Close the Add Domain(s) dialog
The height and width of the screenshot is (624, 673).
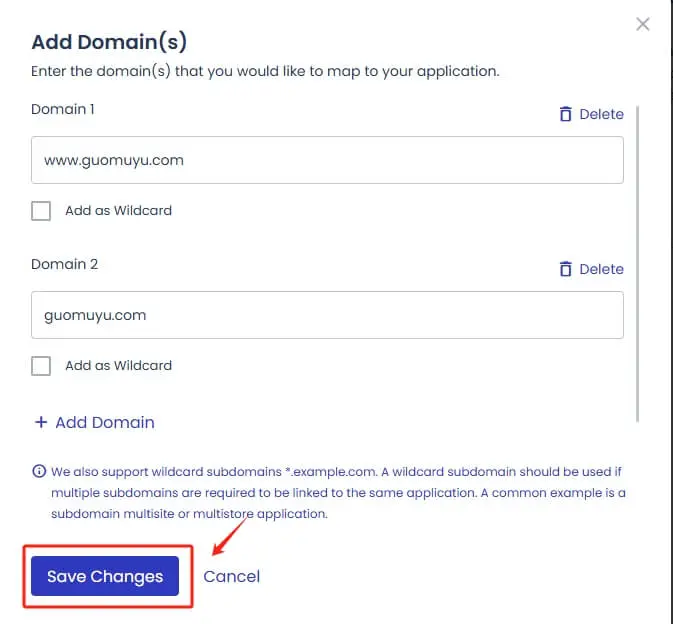tap(643, 24)
